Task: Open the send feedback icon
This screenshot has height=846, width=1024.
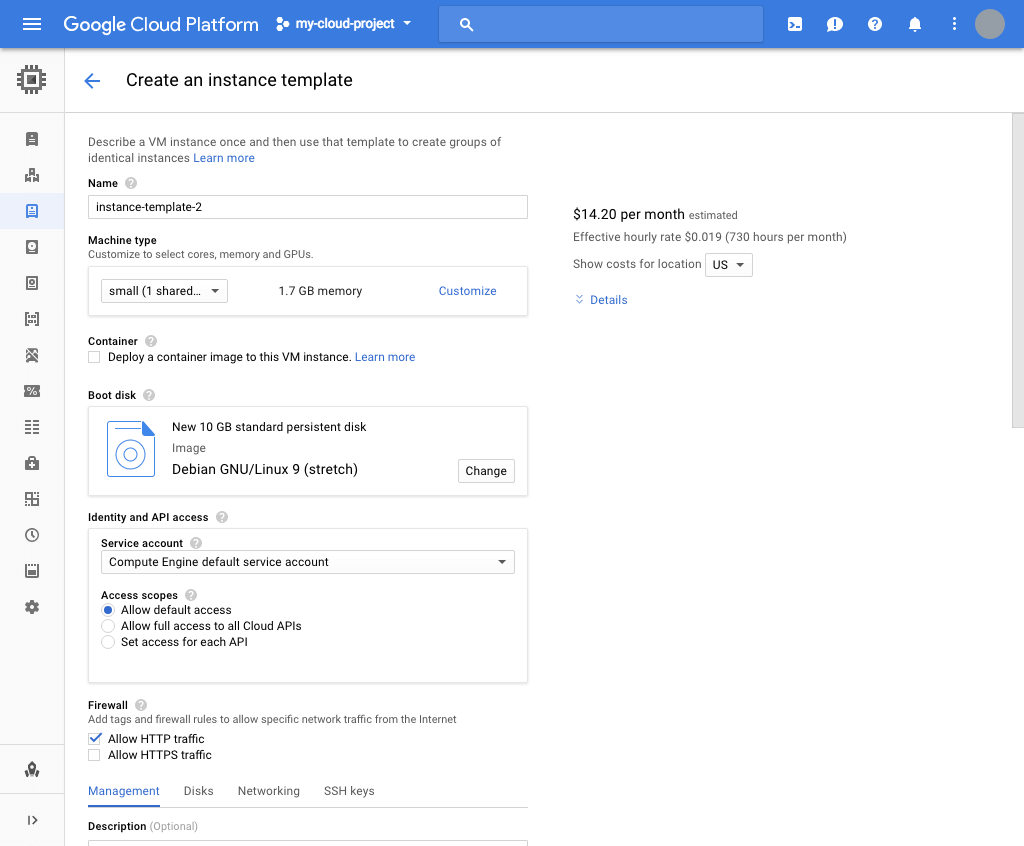Action: (835, 24)
